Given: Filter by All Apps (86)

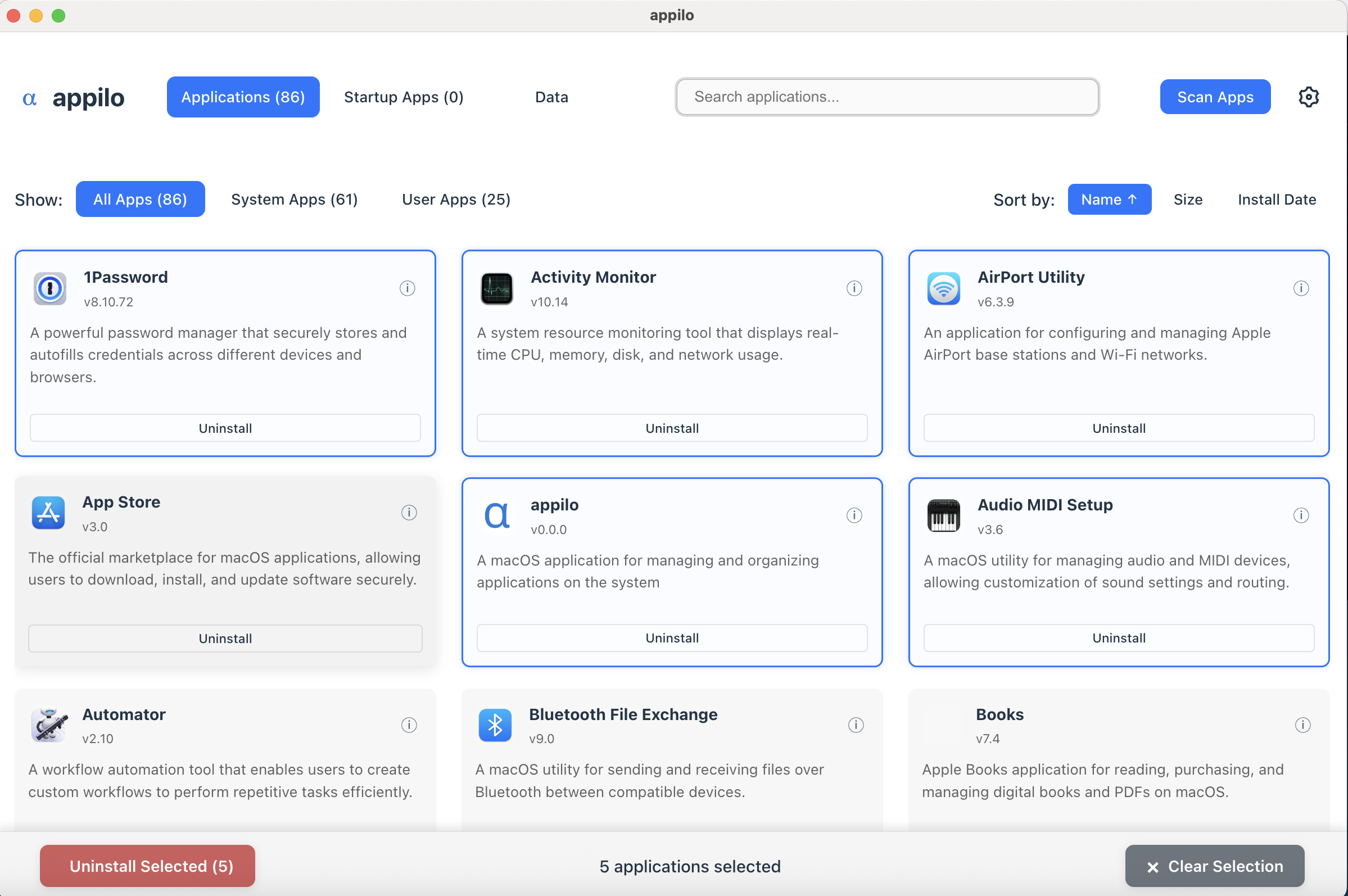Looking at the screenshot, I should click(140, 199).
